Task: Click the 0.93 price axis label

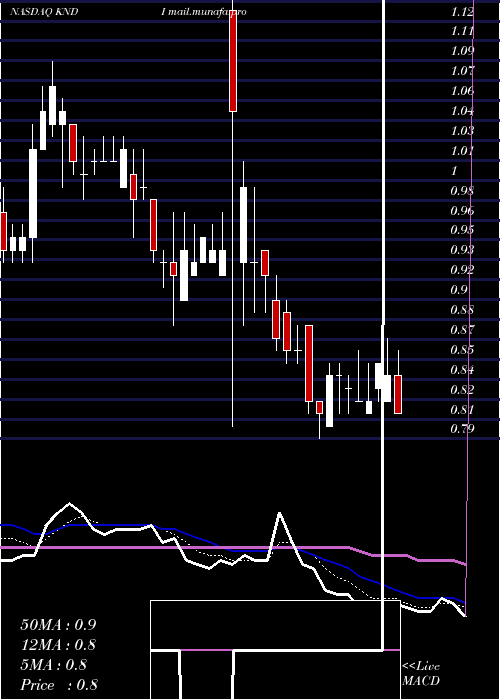Action: click(x=462, y=250)
